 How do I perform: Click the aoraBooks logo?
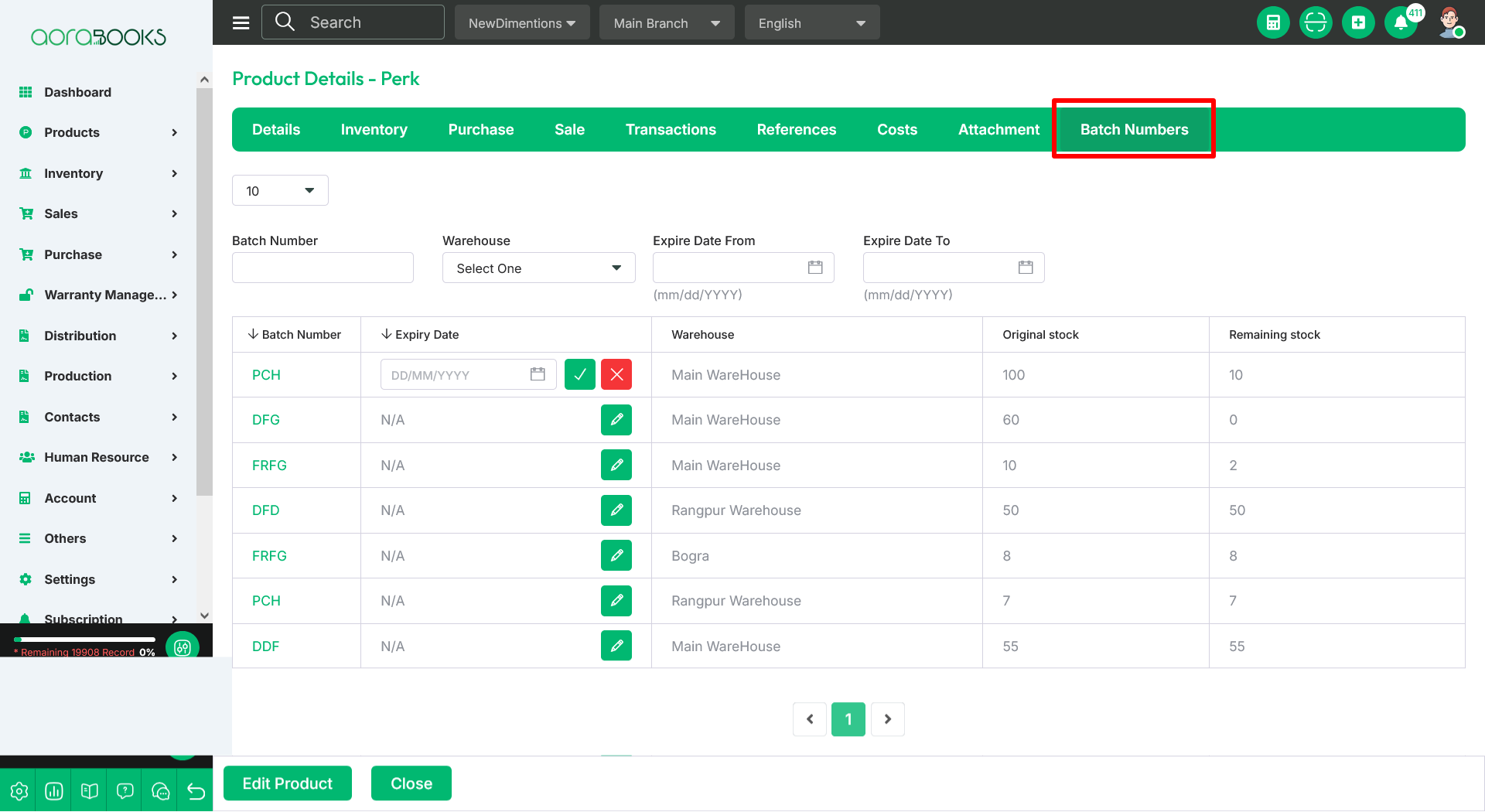point(98,36)
